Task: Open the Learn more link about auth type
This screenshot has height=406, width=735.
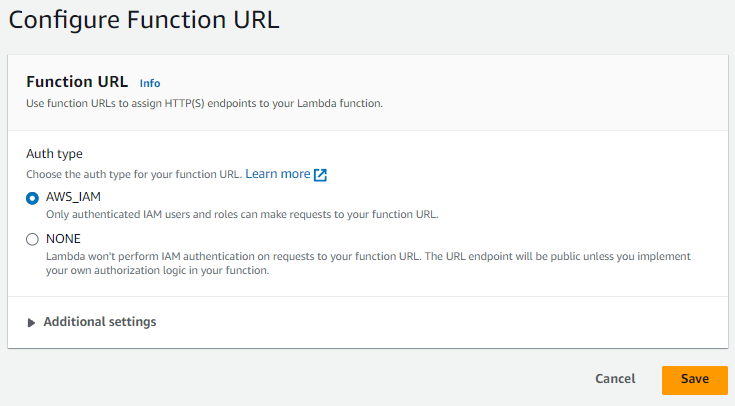Action: click(x=278, y=174)
